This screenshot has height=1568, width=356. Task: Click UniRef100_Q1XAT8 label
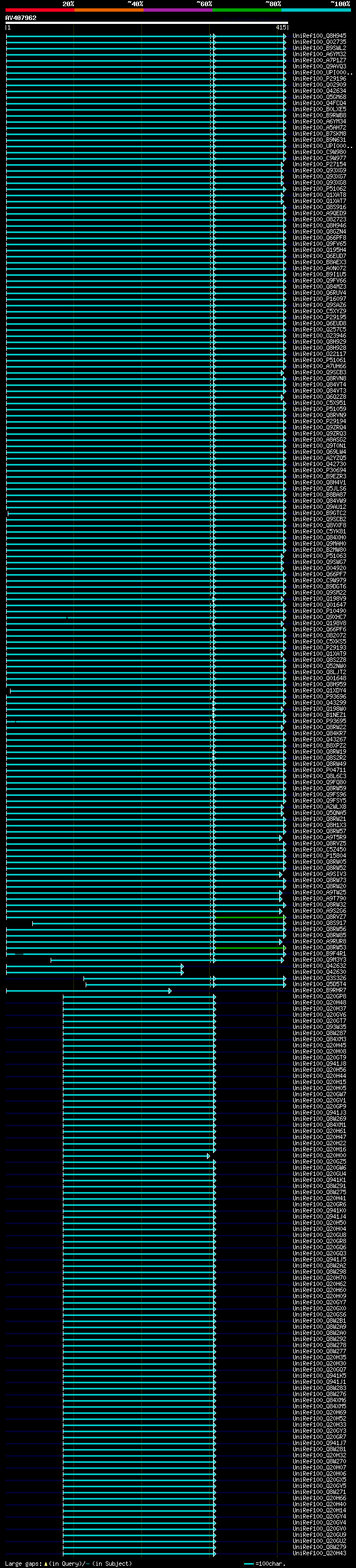[x=319, y=195]
